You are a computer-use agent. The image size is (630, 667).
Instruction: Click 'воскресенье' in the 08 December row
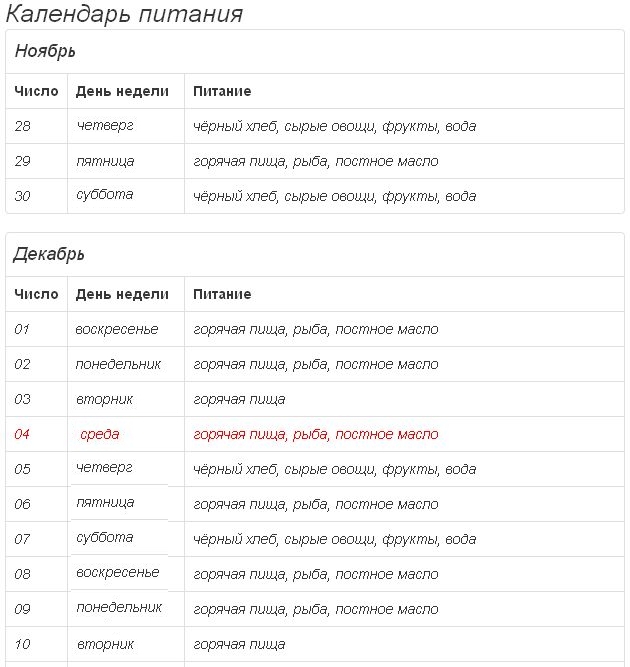[117, 572]
